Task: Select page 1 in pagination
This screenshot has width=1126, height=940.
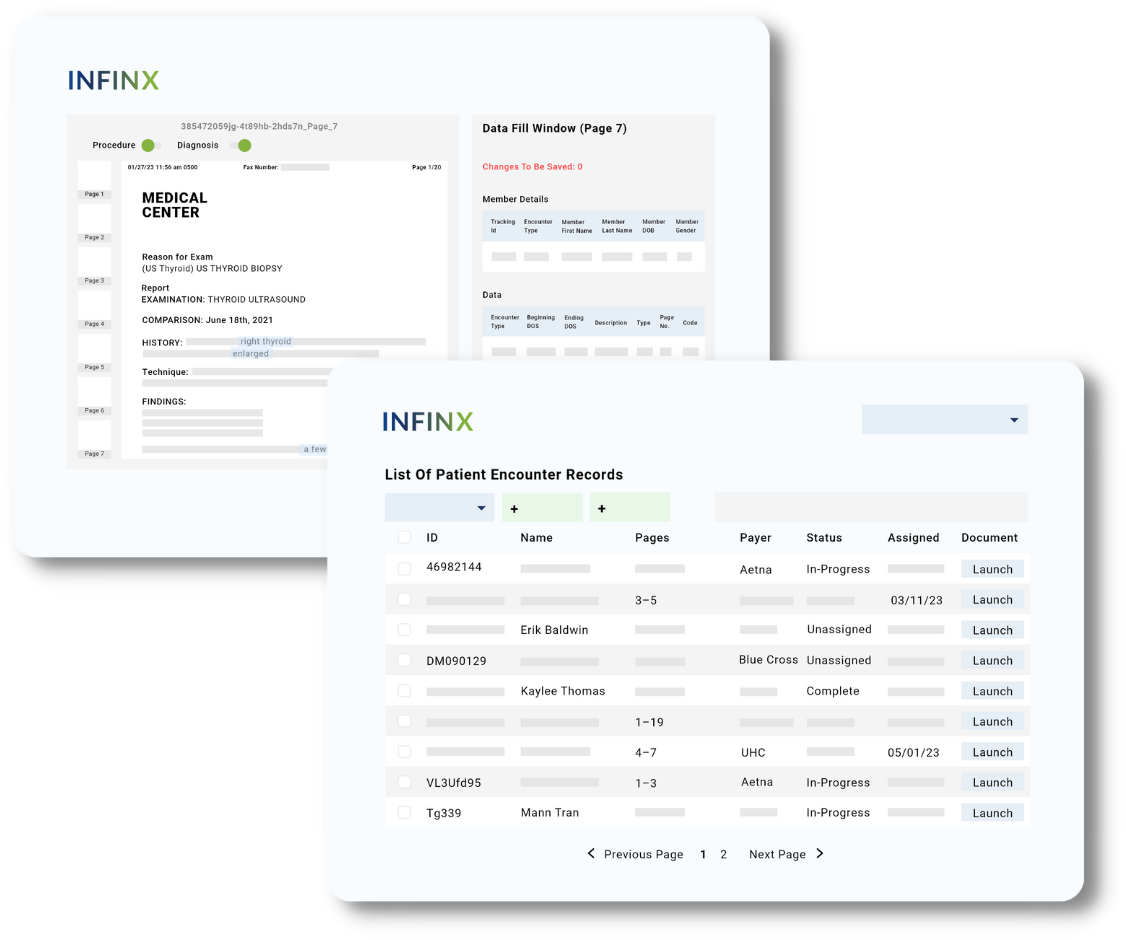Action: pos(703,854)
